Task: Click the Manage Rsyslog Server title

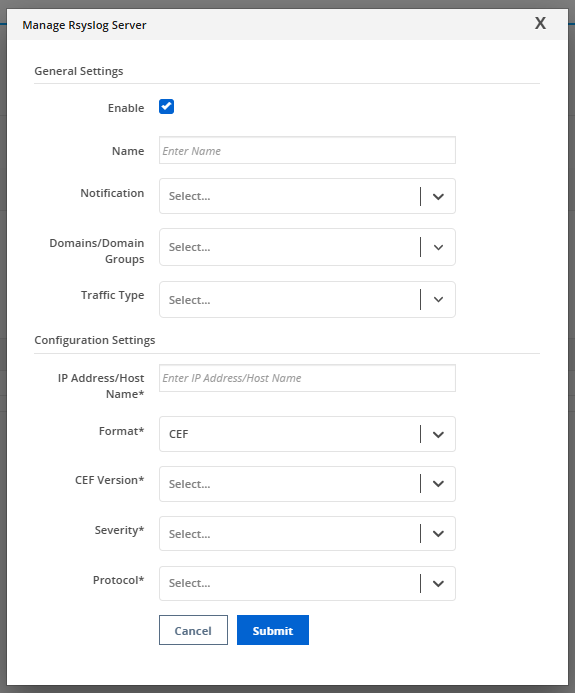Action: tap(84, 25)
